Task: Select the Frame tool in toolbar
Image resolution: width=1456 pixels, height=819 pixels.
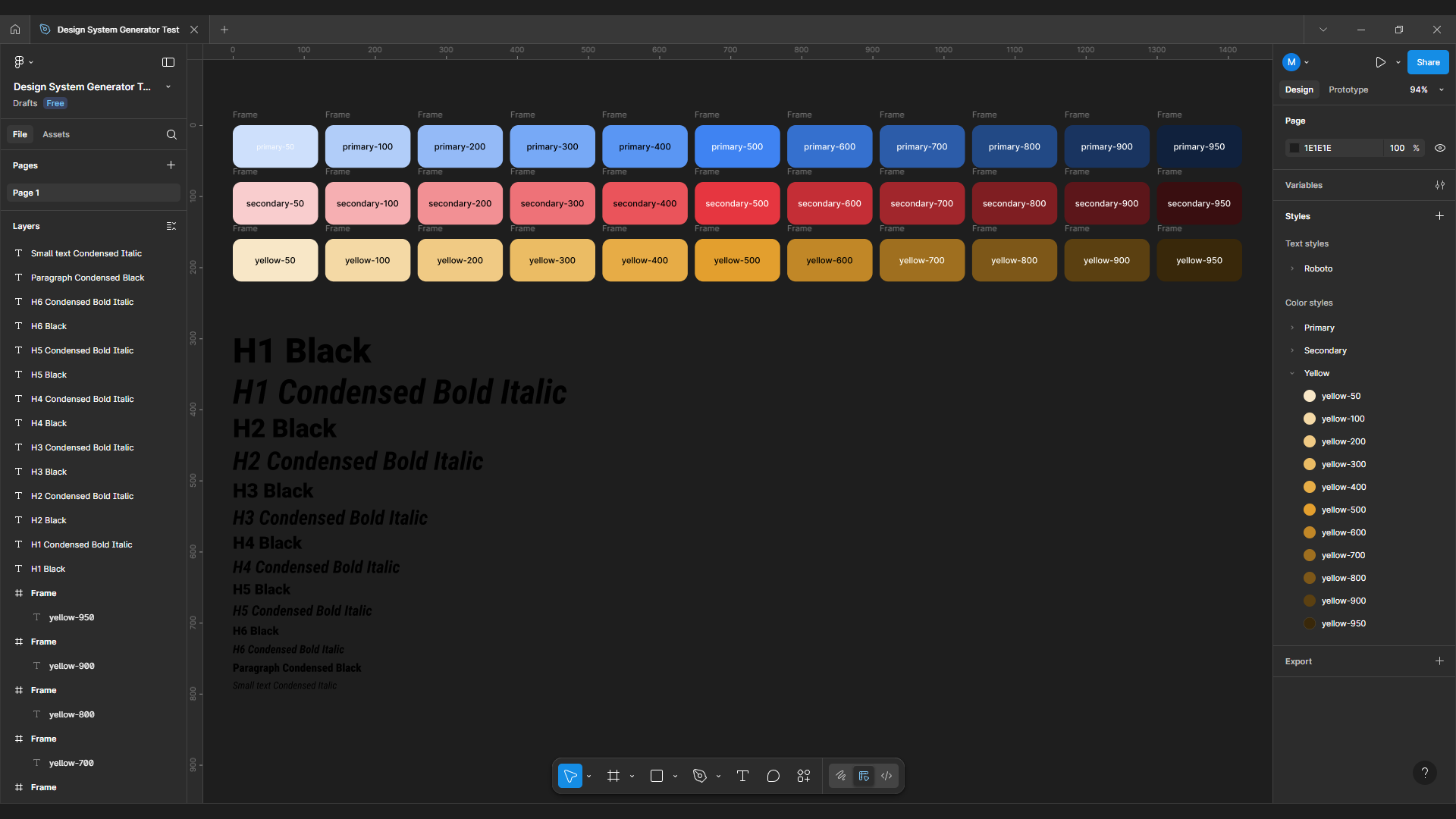Action: point(613,776)
